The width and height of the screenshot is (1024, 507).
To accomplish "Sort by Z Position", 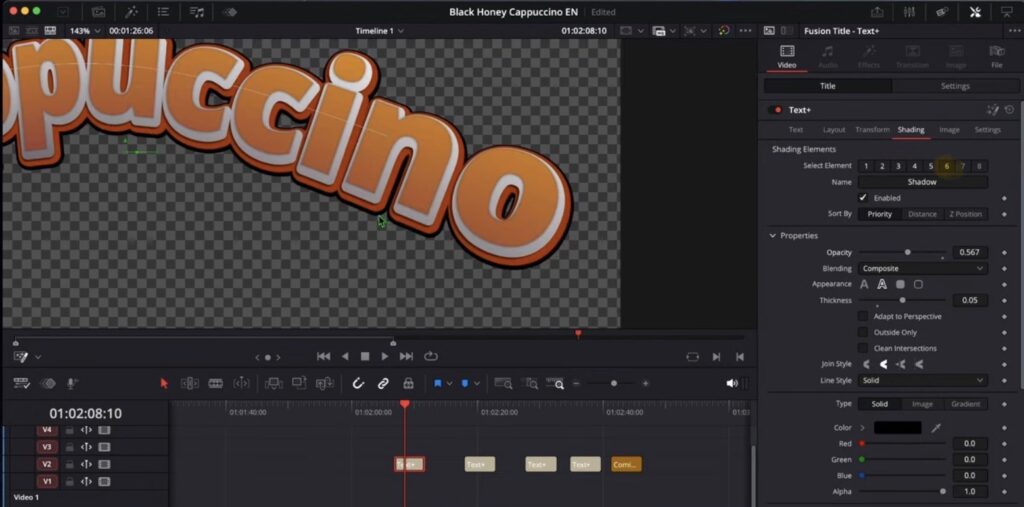I will click(965, 214).
